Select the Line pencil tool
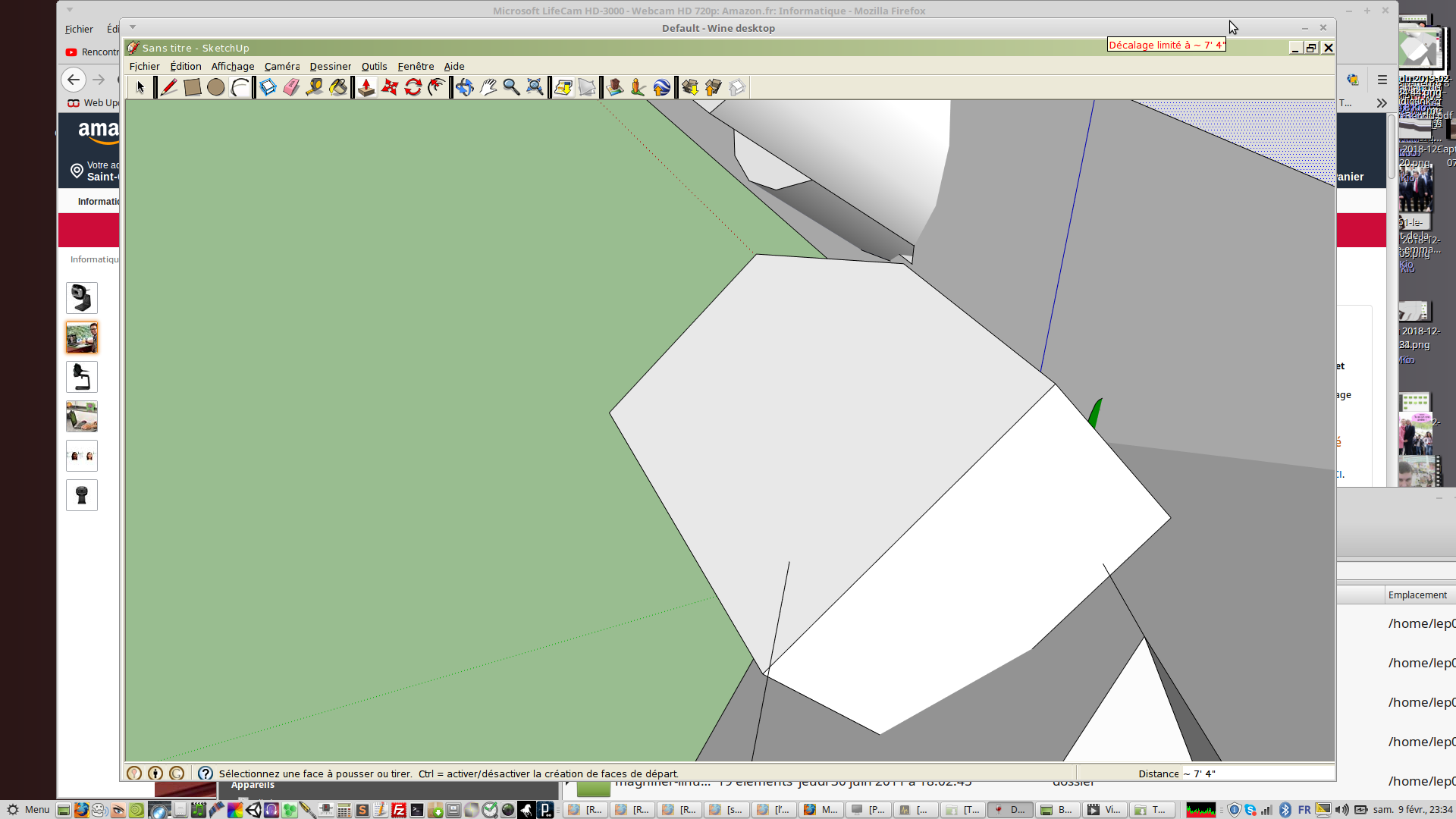This screenshot has width=1456, height=819. point(168,87)
